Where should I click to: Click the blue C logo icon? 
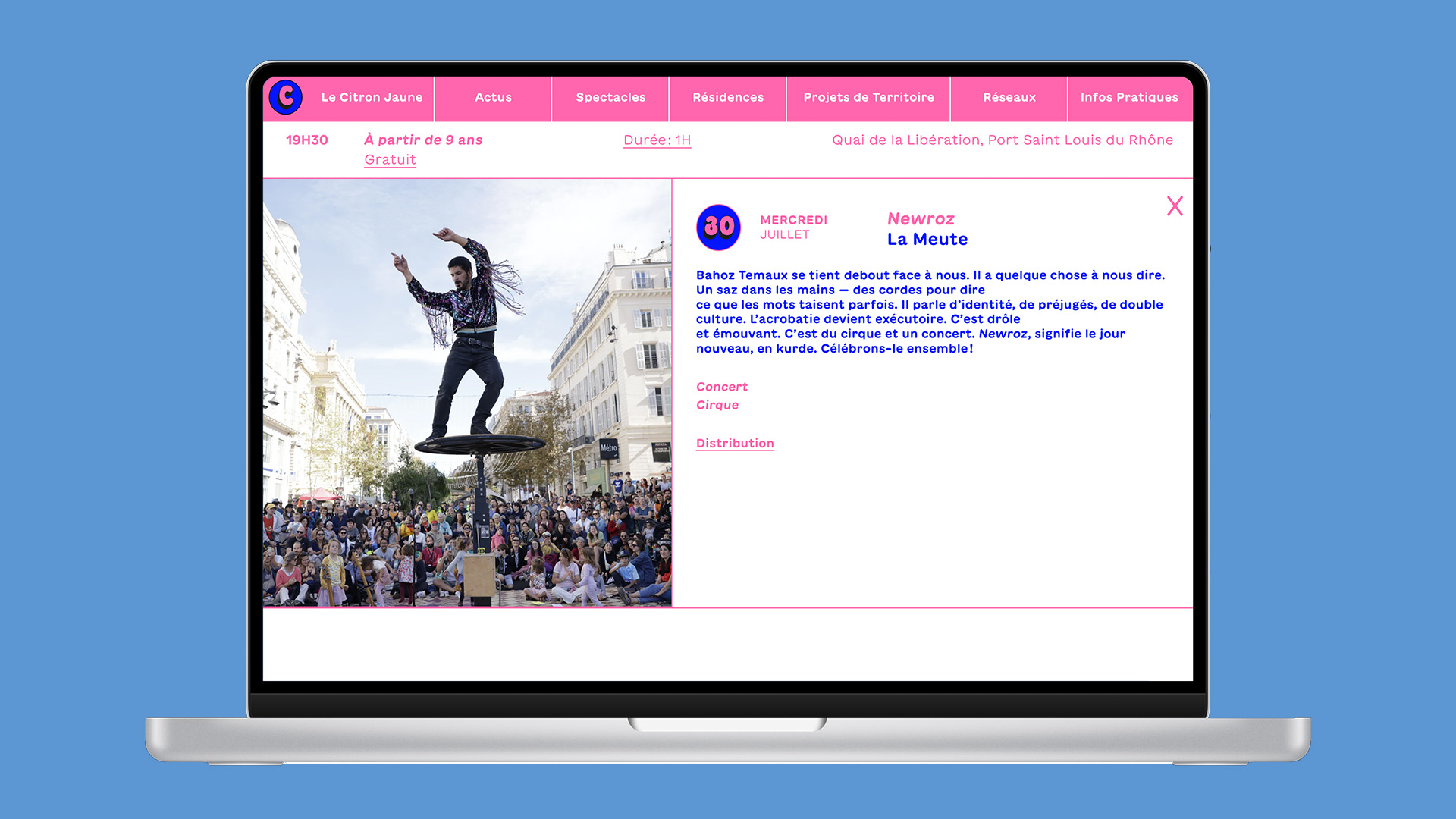[x=286, y=97]
